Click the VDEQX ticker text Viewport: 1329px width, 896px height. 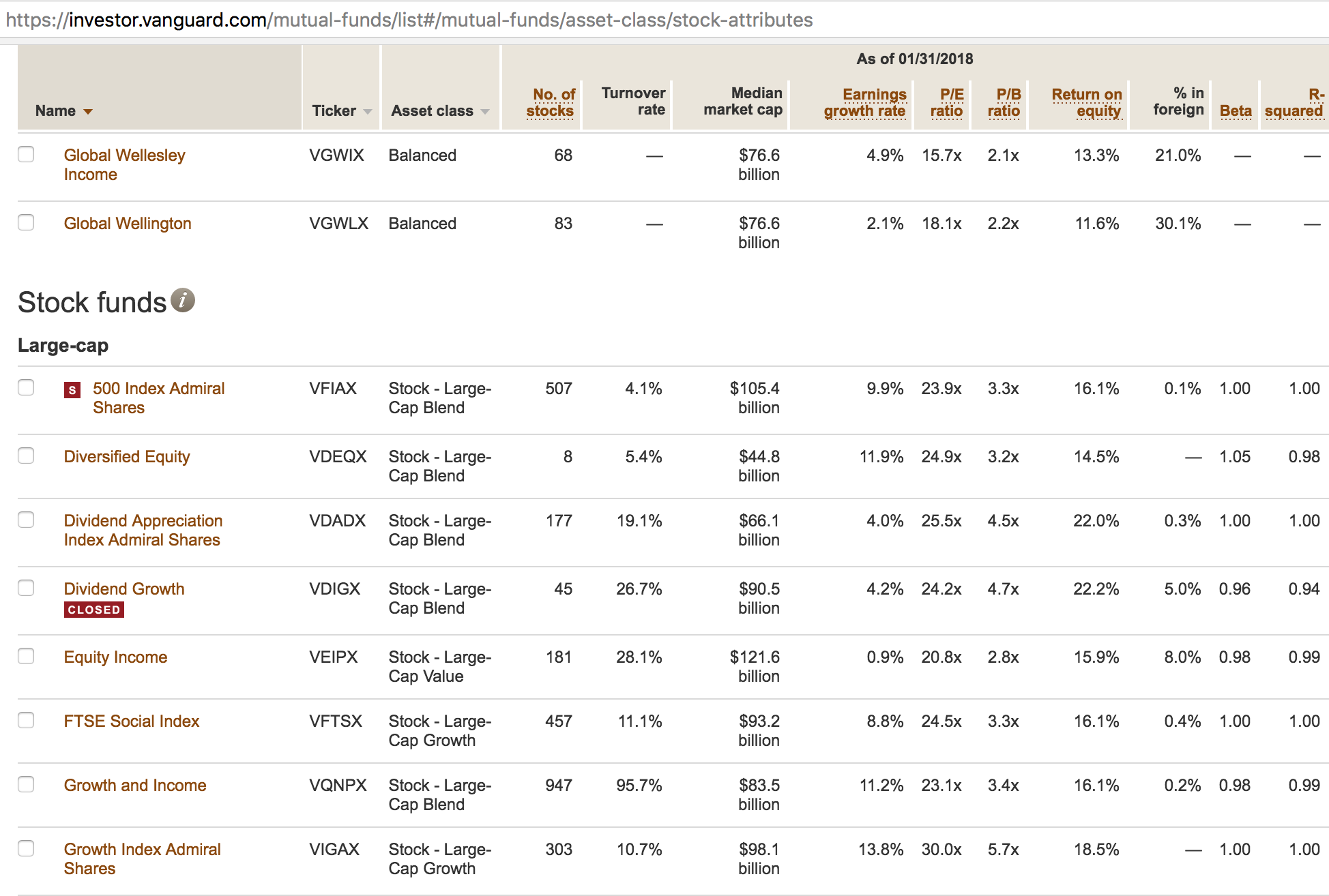338,456
